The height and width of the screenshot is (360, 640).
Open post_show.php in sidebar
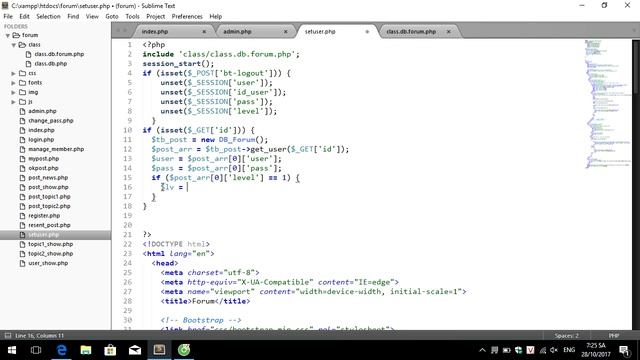[48, 187]
